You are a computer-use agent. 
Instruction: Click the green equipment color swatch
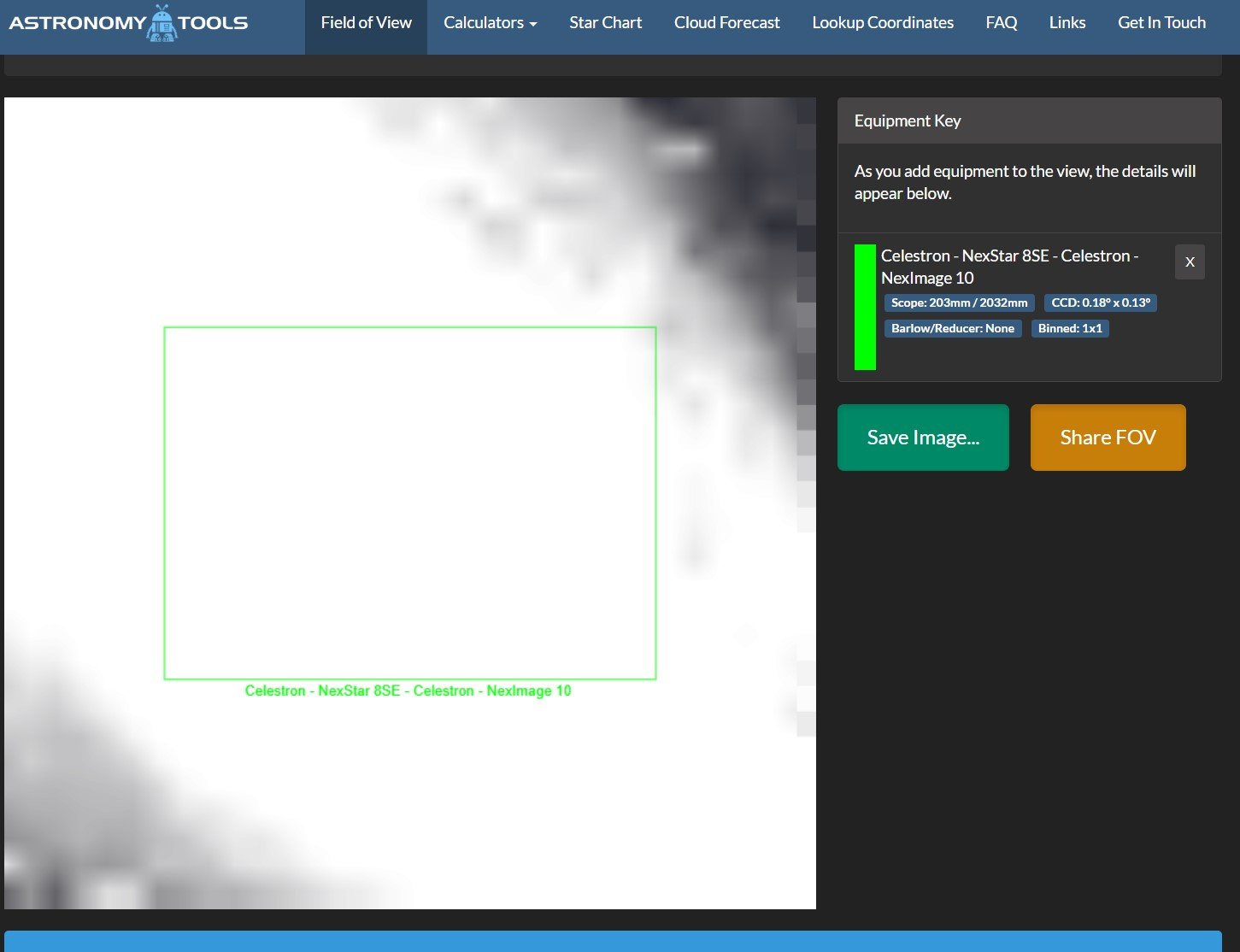tap(865, 308)
